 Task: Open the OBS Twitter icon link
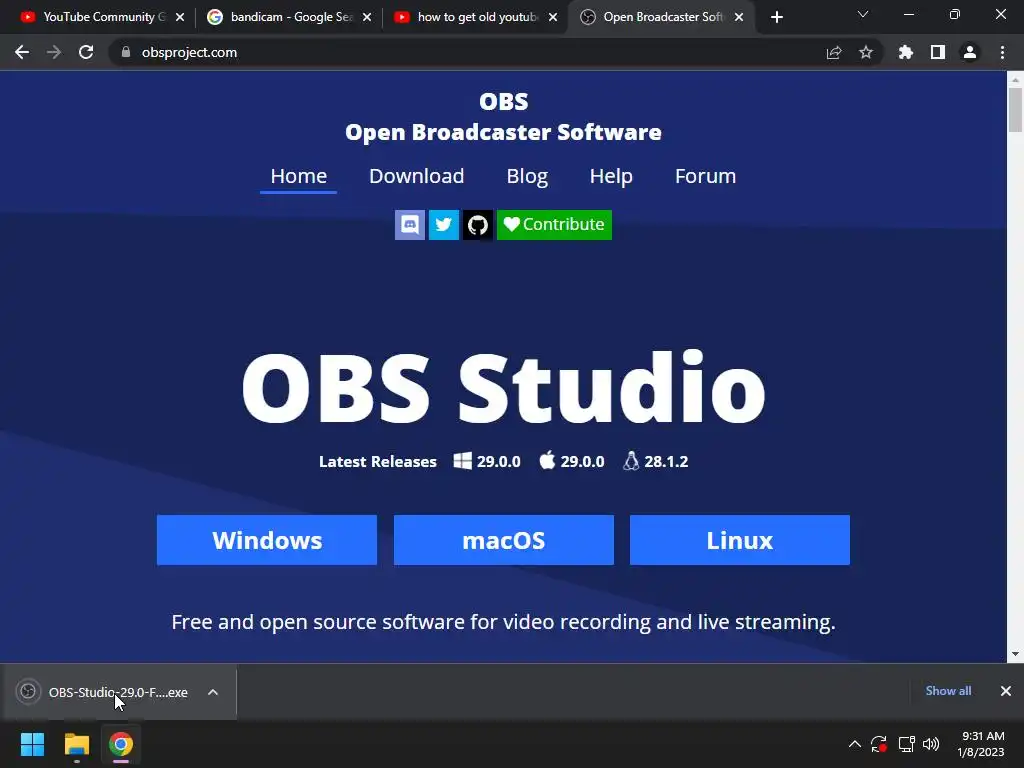443,225
